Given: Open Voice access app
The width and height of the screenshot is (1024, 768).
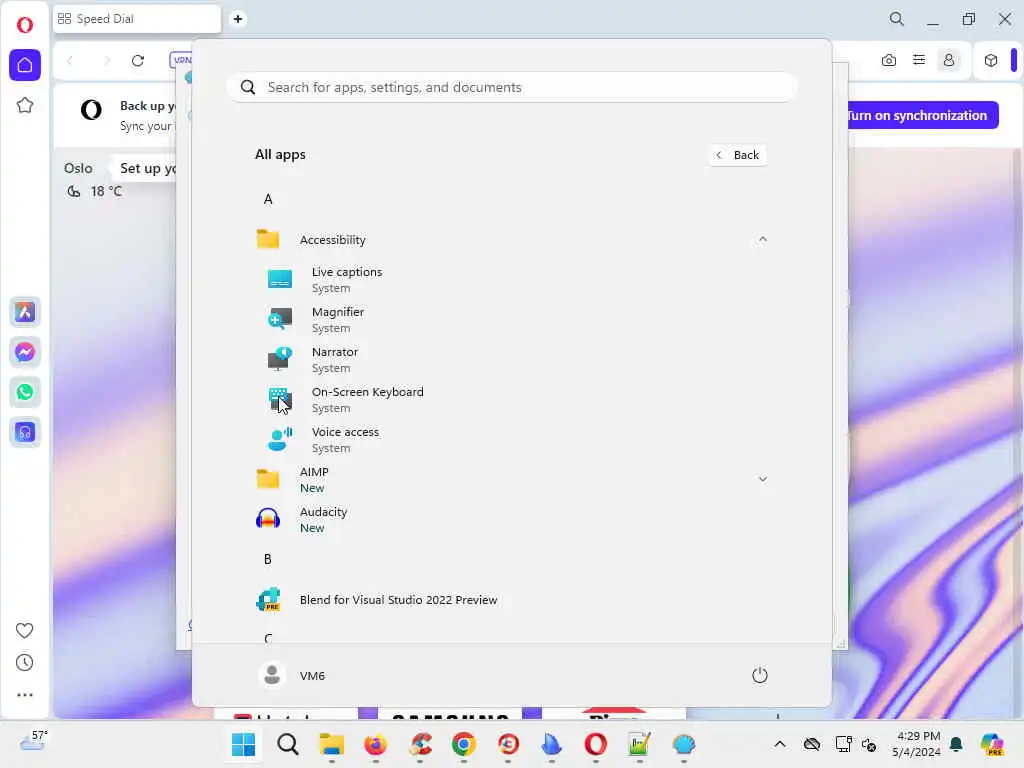Looking at the screenshot, I should tap(509, 439).
